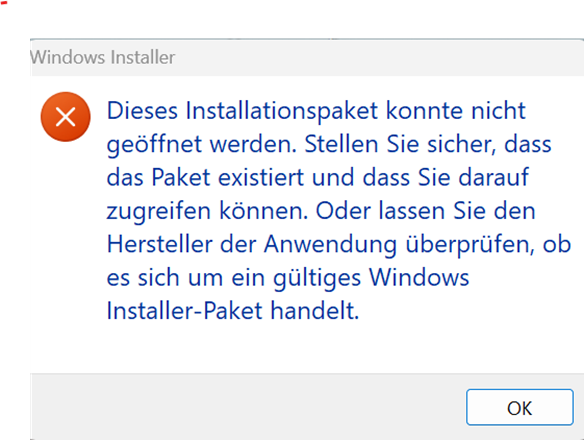Screen dimensions: 584x440
Task: Click the red error X icon
Action: coord(66,117)
